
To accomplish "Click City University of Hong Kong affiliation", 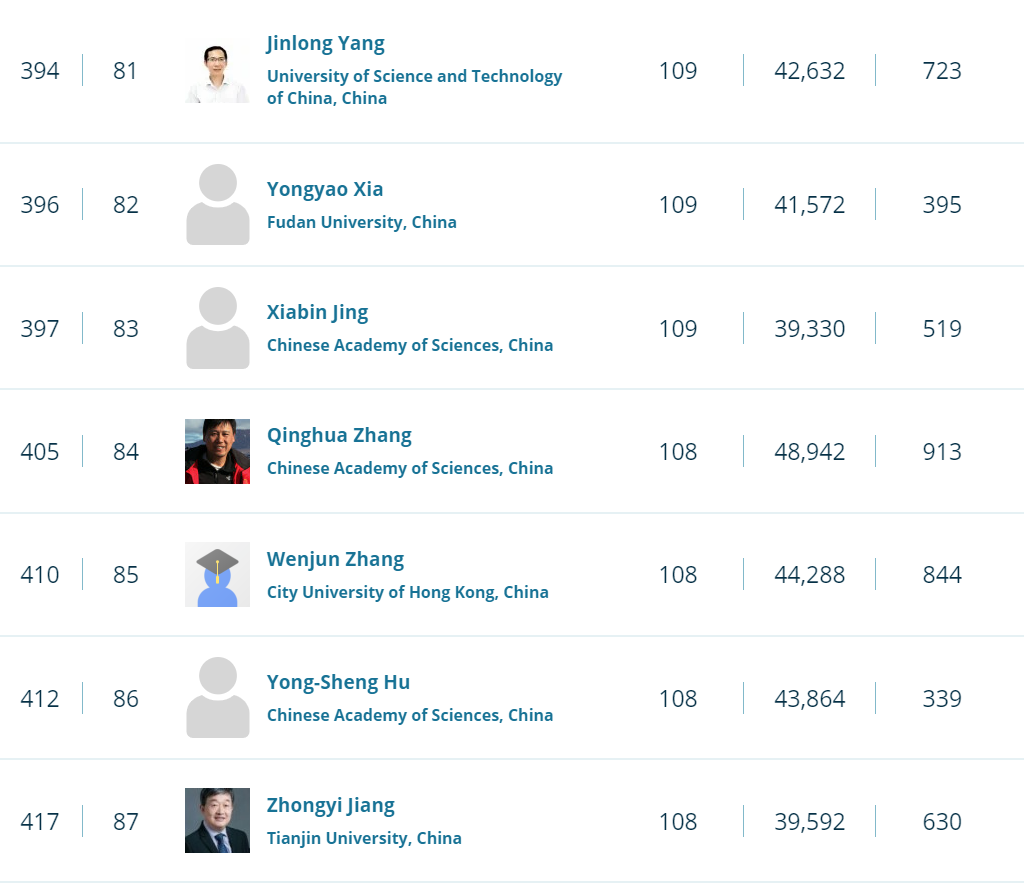I will pos(407,592).
